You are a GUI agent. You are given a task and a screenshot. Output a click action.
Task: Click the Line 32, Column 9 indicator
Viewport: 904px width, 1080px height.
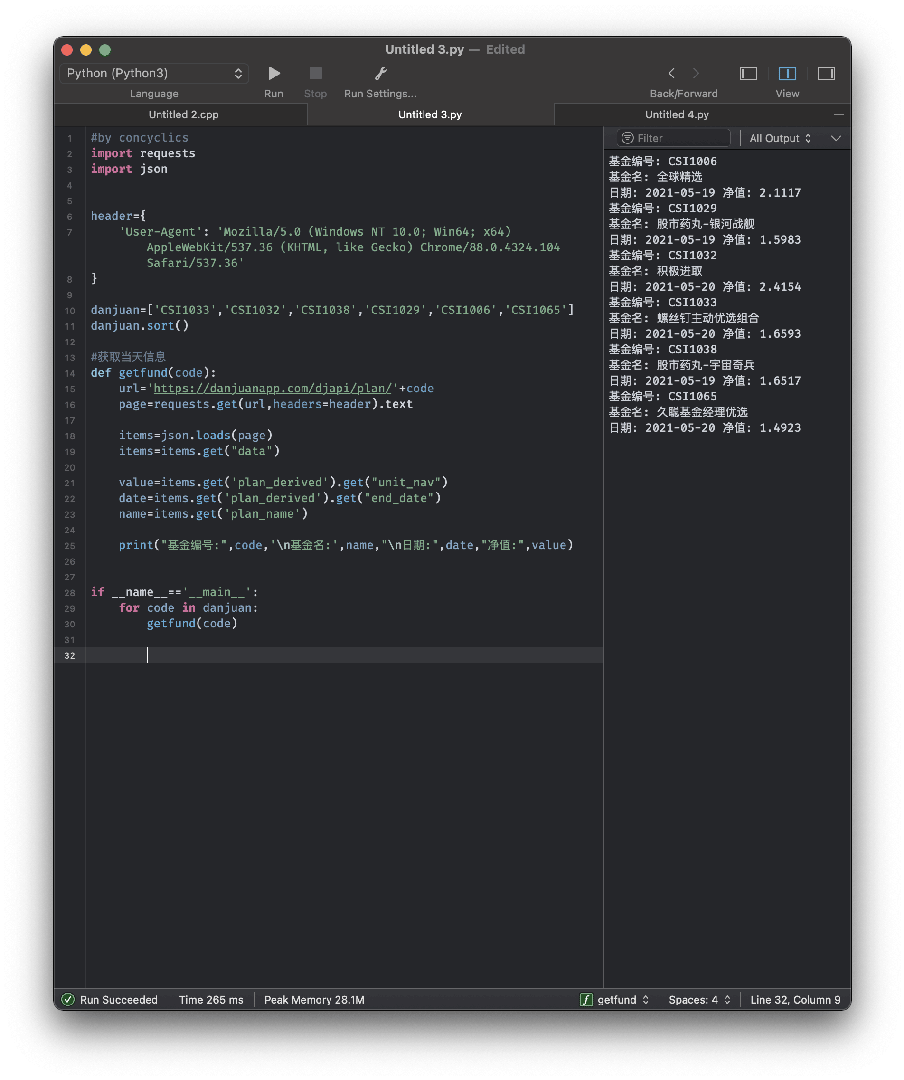click(x=795, y=1000)
